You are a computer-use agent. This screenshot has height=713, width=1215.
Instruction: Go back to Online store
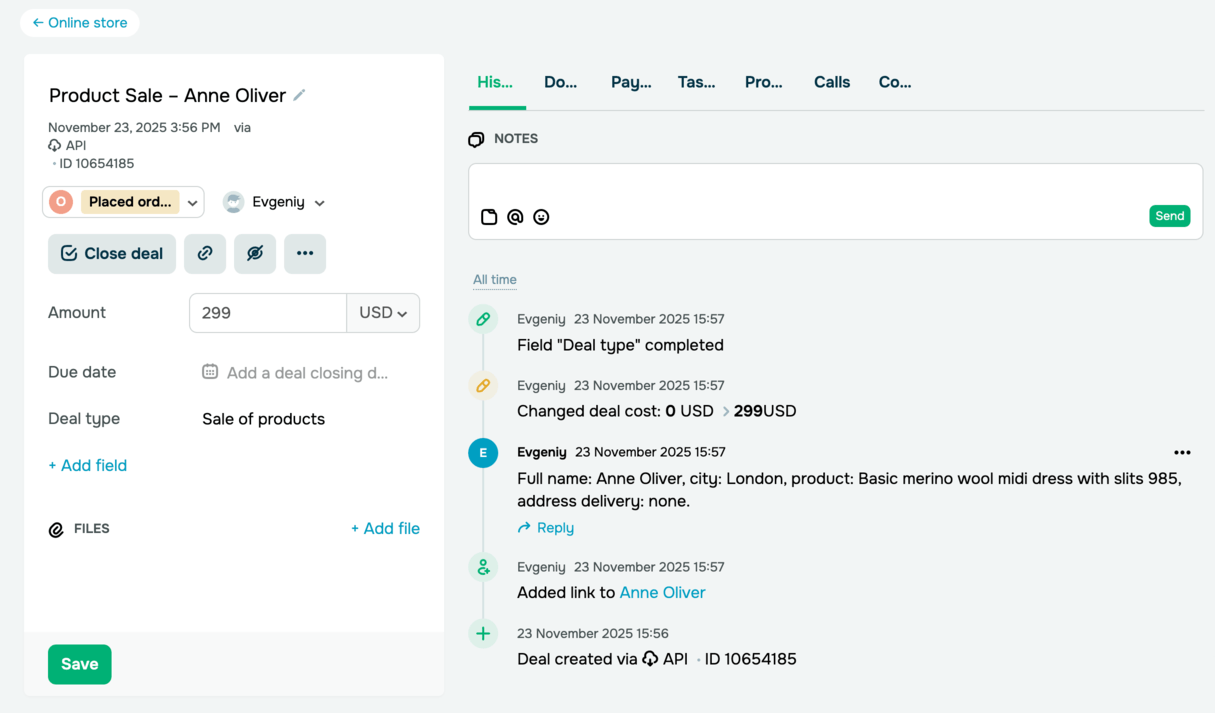point(80,22)
